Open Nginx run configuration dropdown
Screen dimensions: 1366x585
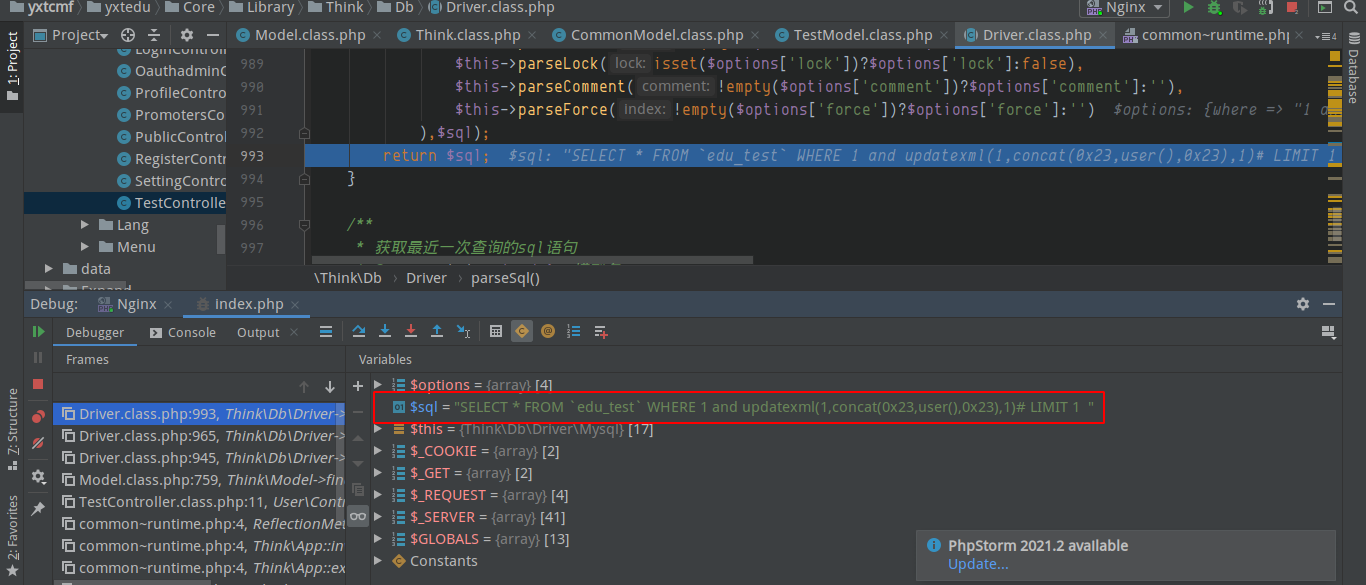click(x=1124, y=7)
